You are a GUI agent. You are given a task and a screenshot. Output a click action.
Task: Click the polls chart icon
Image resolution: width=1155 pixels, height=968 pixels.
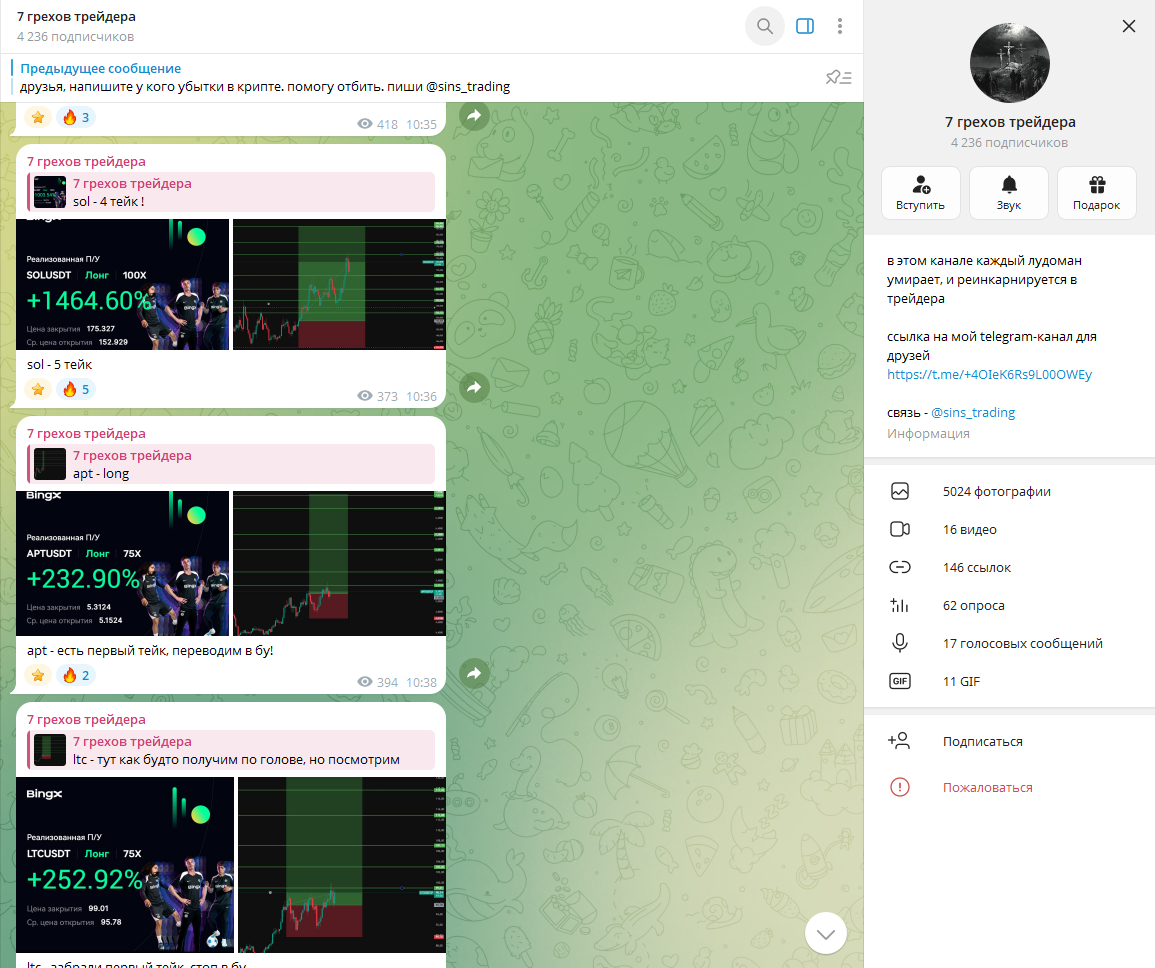click(900, 606)
